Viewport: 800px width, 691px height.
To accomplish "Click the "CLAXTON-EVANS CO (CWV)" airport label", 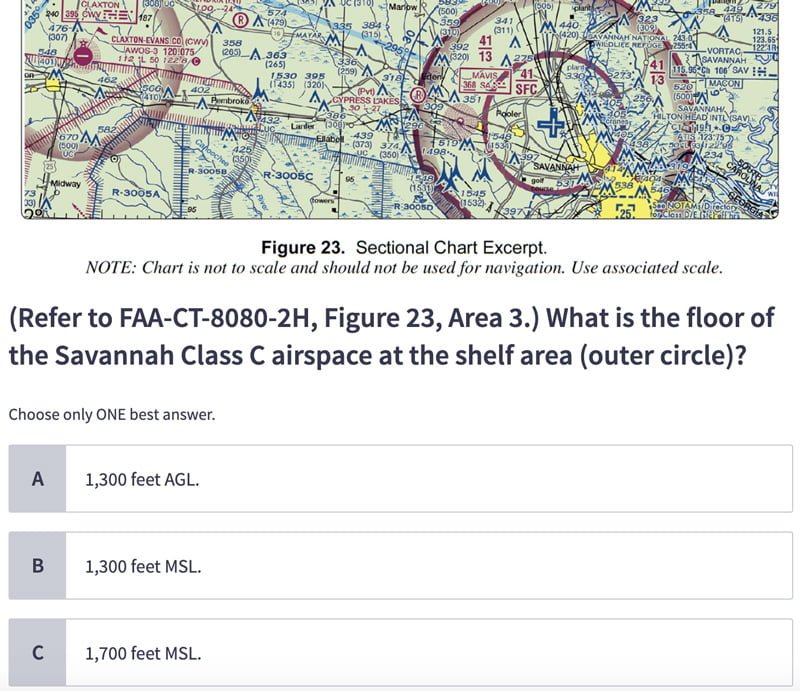I will point(160,40).
